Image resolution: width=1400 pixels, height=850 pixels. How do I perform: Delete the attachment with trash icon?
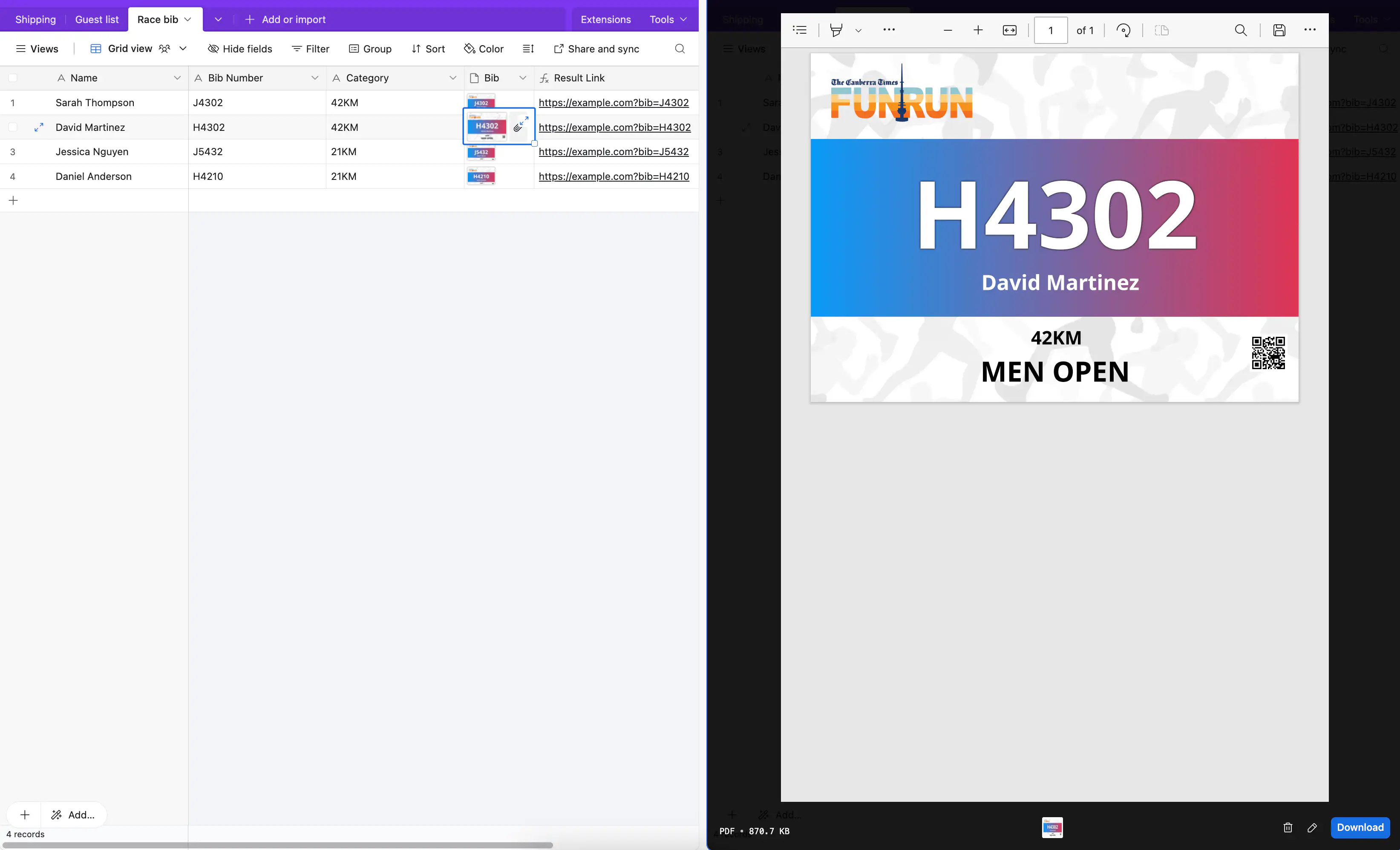pos(1288,827)
